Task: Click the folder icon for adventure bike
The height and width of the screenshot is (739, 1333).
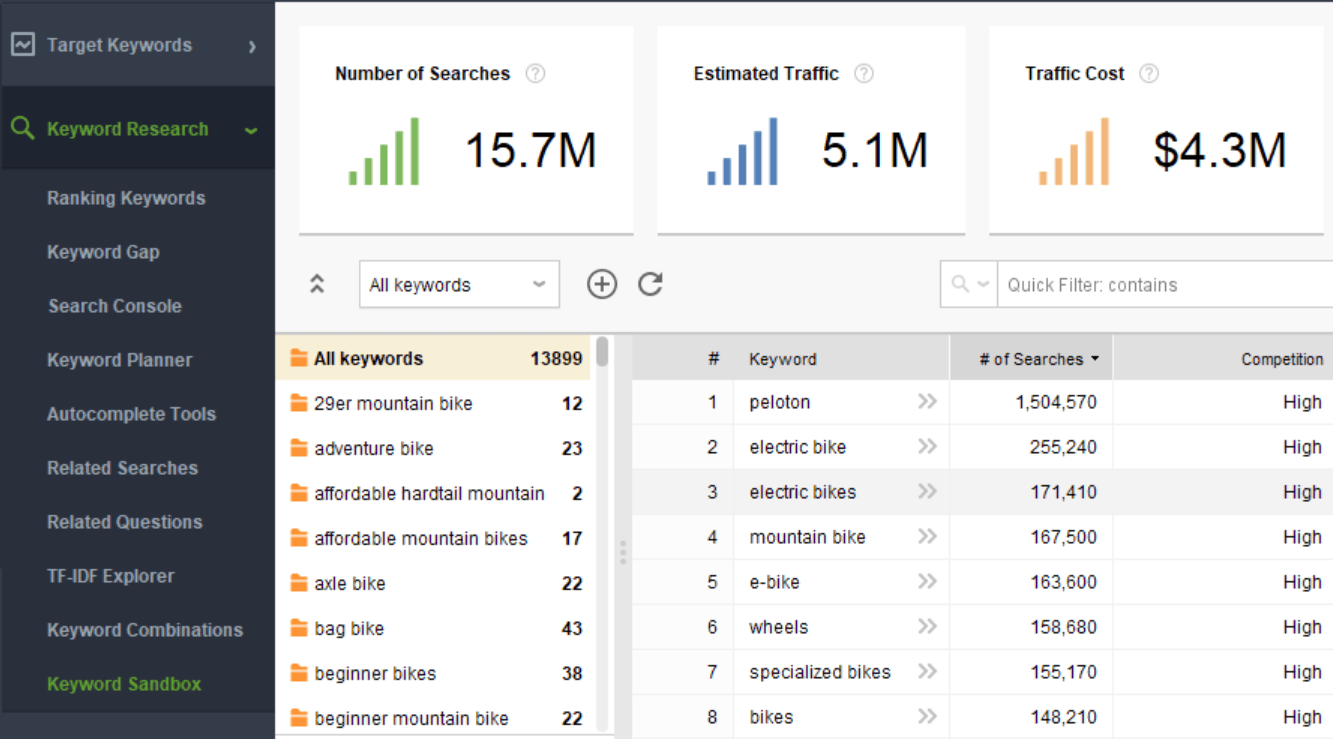Action: pyautogui.click(x=298, y=448)
